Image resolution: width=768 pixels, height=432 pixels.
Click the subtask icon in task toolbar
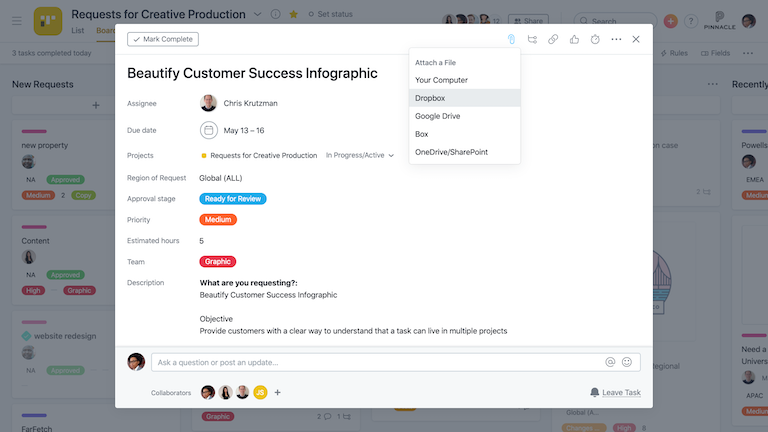point(532,39)
